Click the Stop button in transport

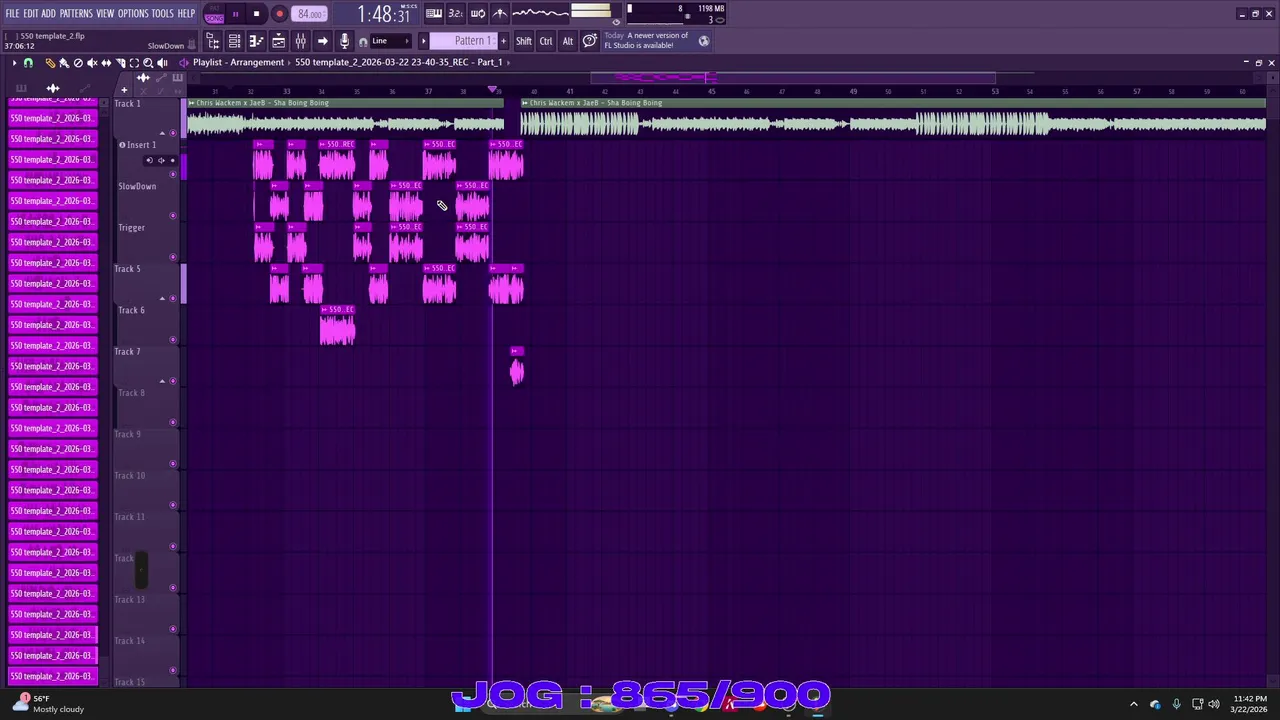256,14
